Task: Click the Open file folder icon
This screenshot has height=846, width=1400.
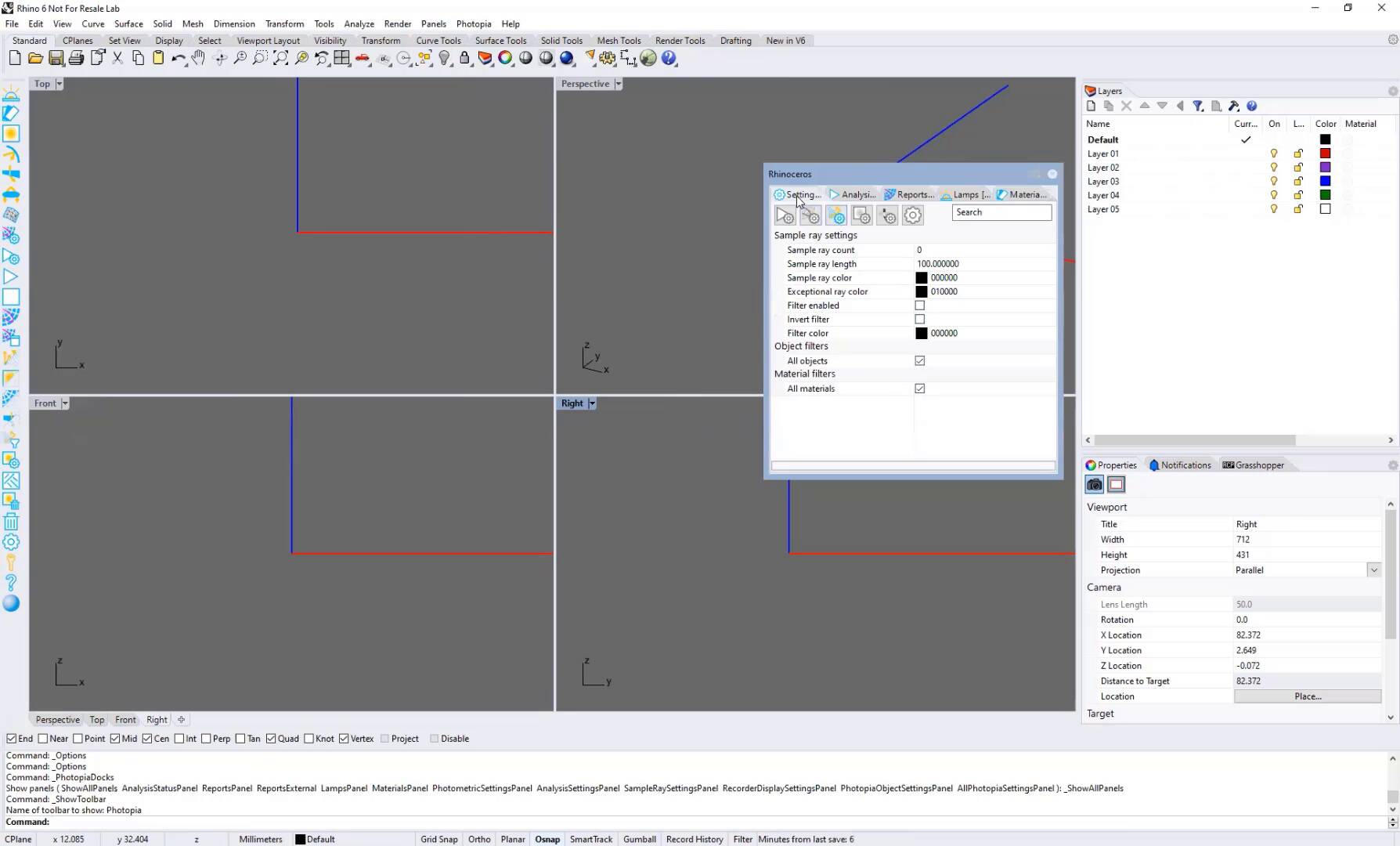Action: point(35,58)
